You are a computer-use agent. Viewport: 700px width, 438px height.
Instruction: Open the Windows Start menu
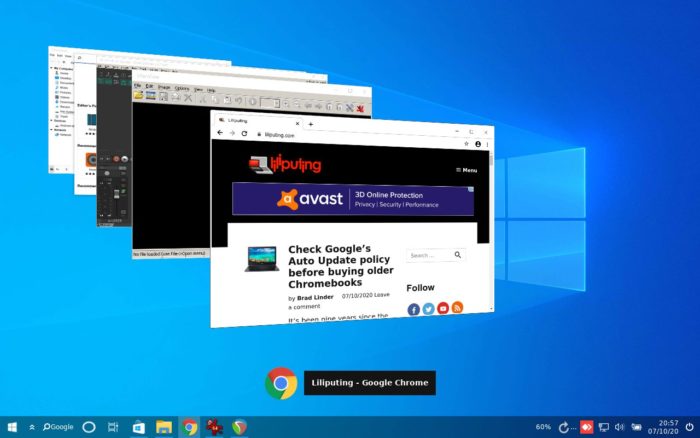[12, 427]
